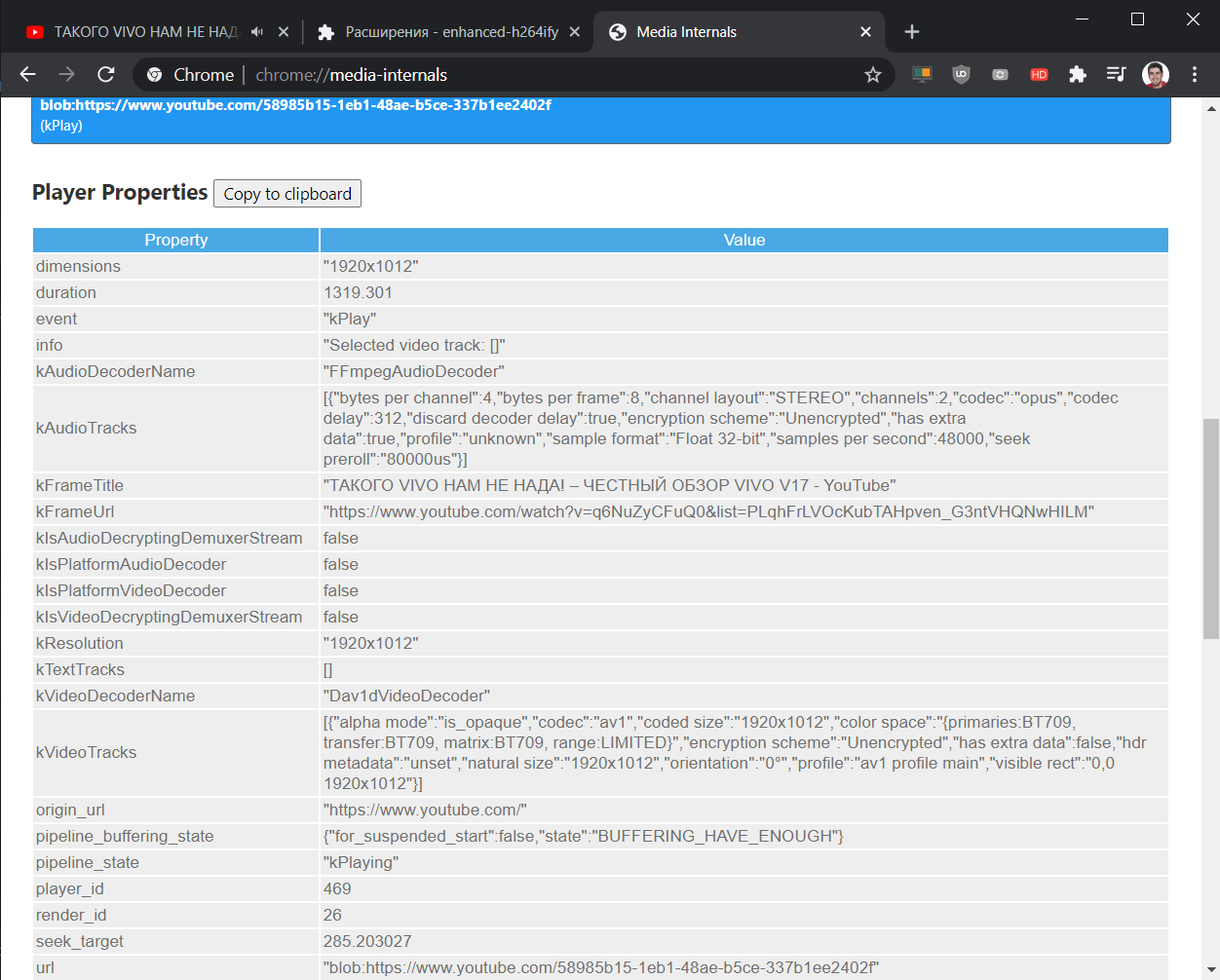1220x980 pixels.
Task: Click the kVideoTracks property label
Action: (86, 752)
